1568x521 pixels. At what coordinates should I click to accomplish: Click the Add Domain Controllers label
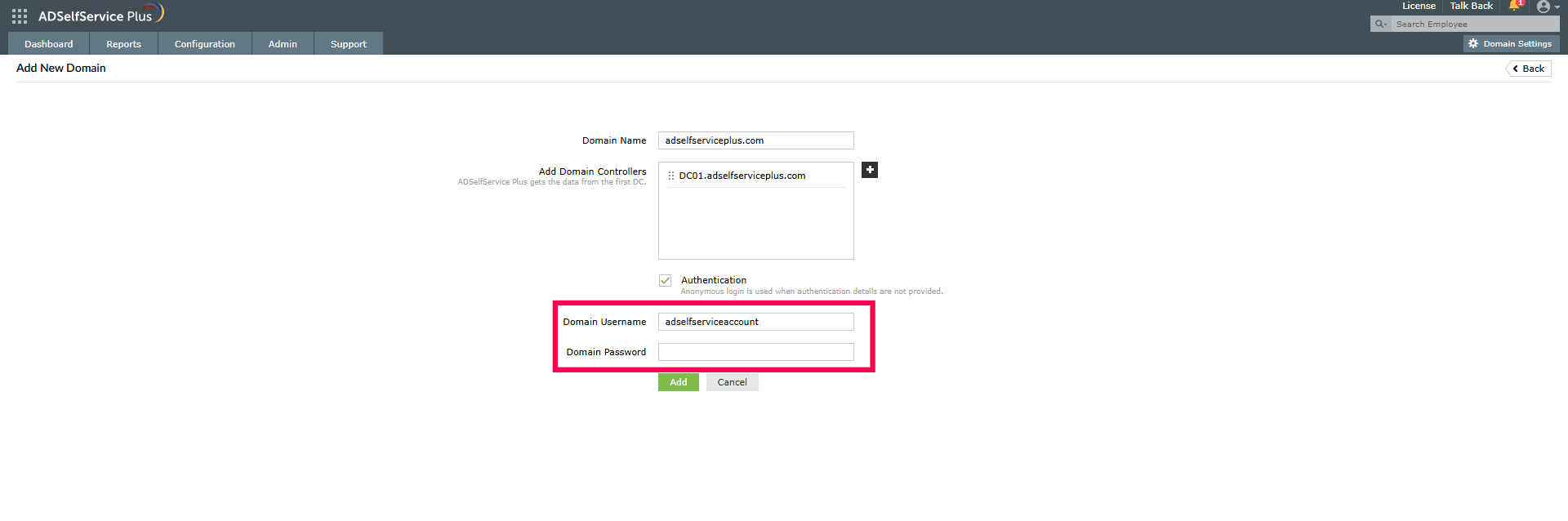pos(592,171)
